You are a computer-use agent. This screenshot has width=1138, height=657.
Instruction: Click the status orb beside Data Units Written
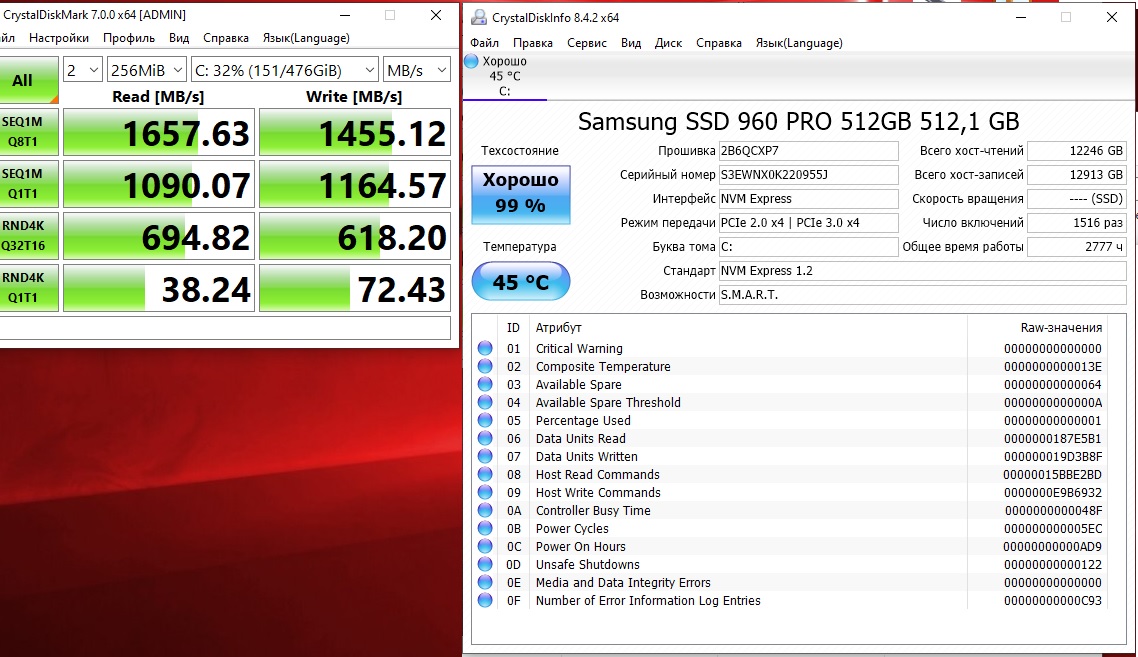click(485, 457)
